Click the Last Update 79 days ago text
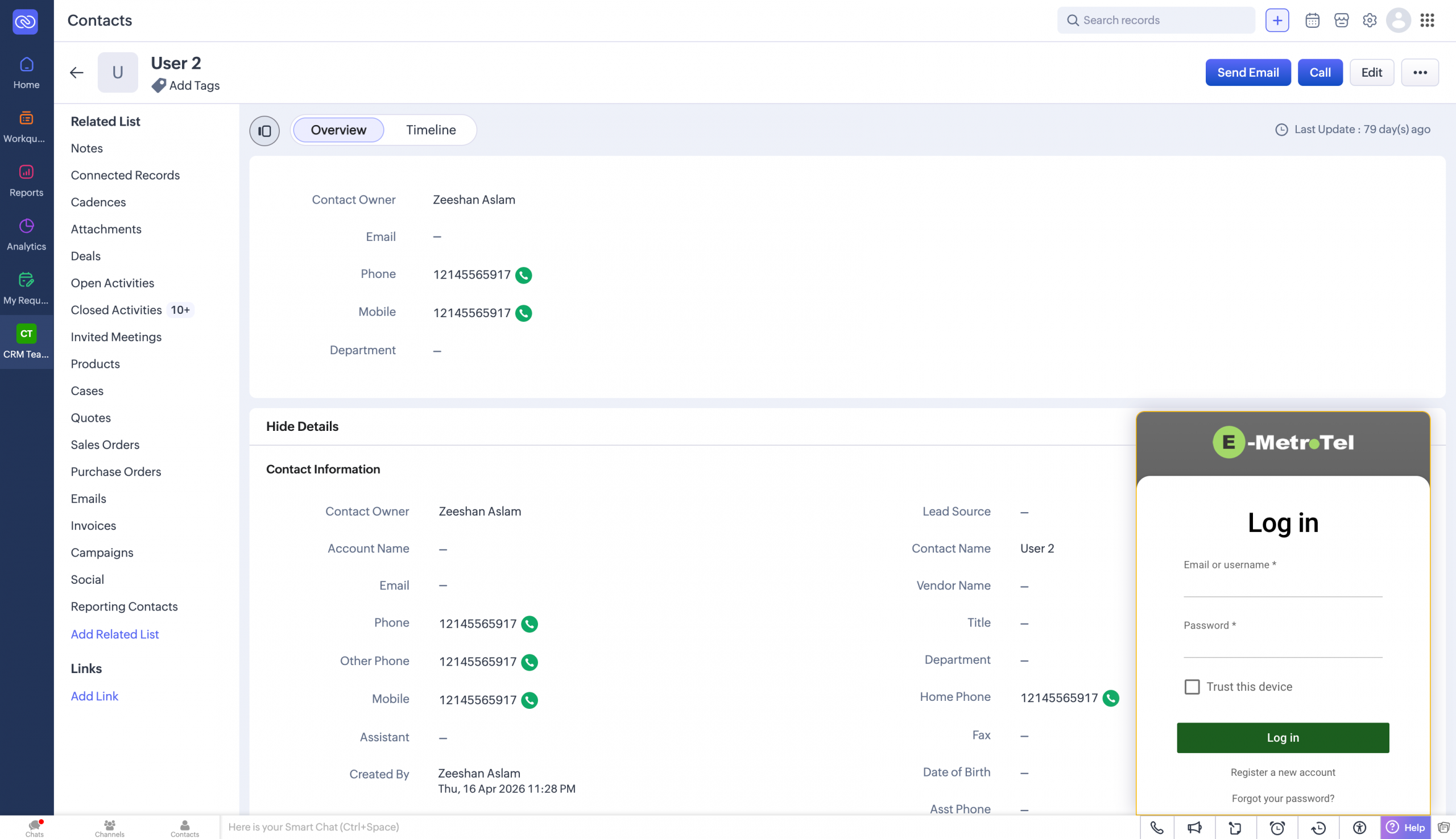 (1362, 130)
